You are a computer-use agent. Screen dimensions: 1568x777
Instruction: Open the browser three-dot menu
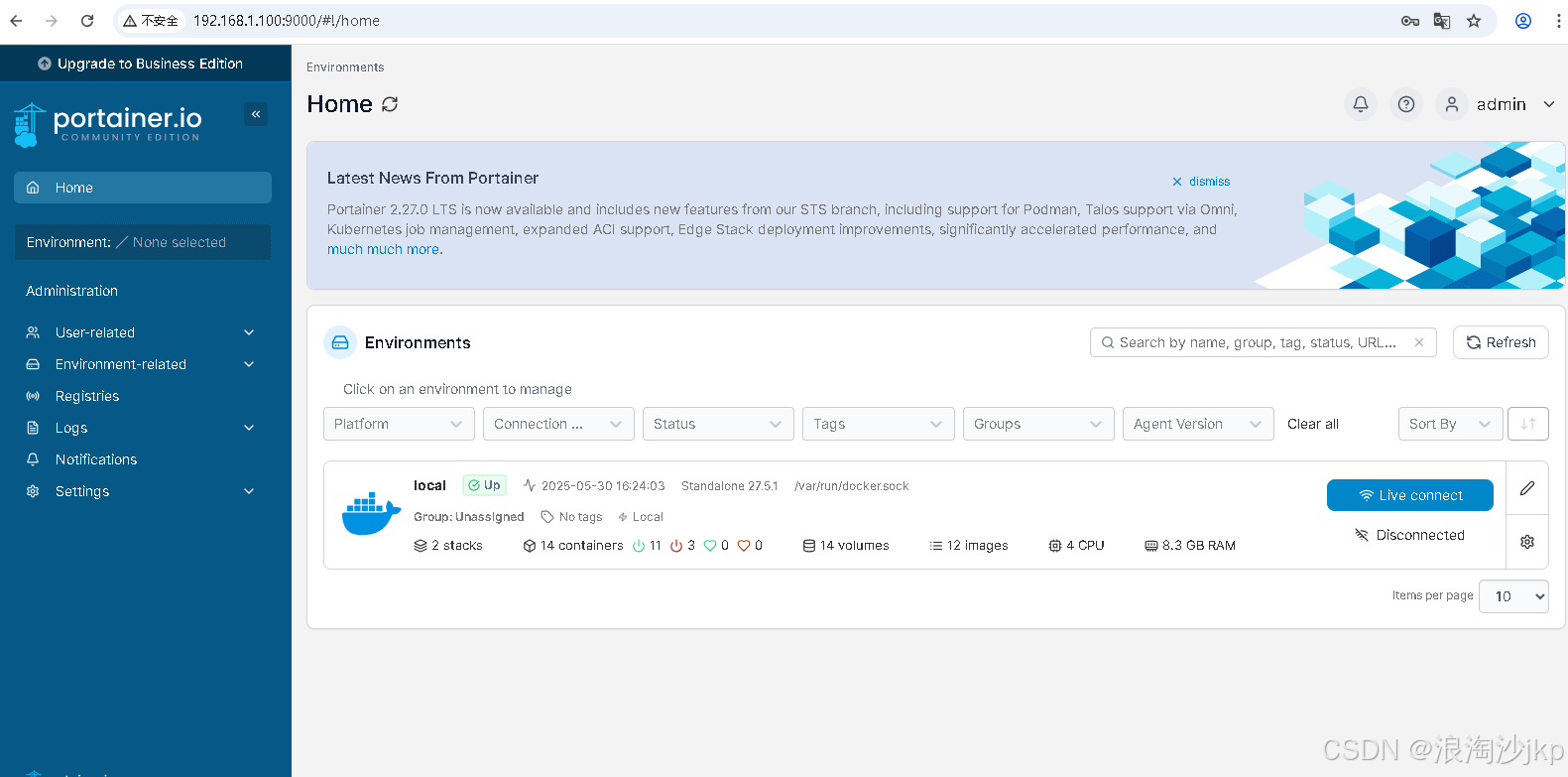1559,21
